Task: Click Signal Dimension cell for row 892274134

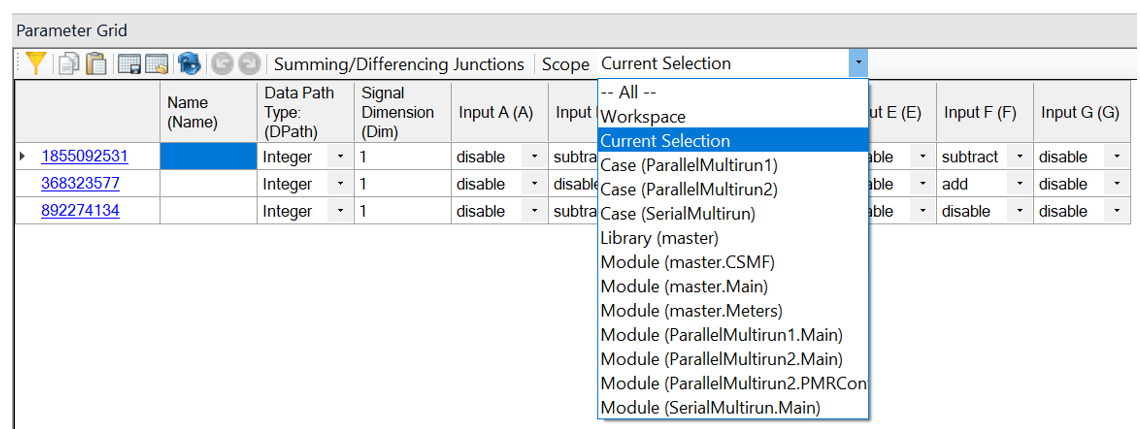Action: tap(402, 211)
